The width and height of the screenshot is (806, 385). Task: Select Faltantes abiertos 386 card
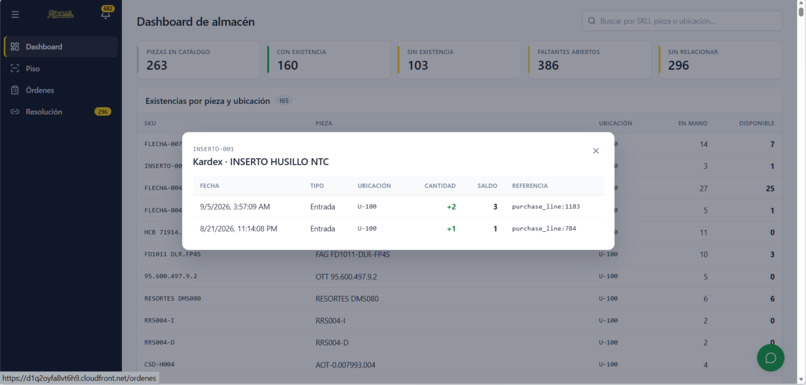[x=590, y=60]
